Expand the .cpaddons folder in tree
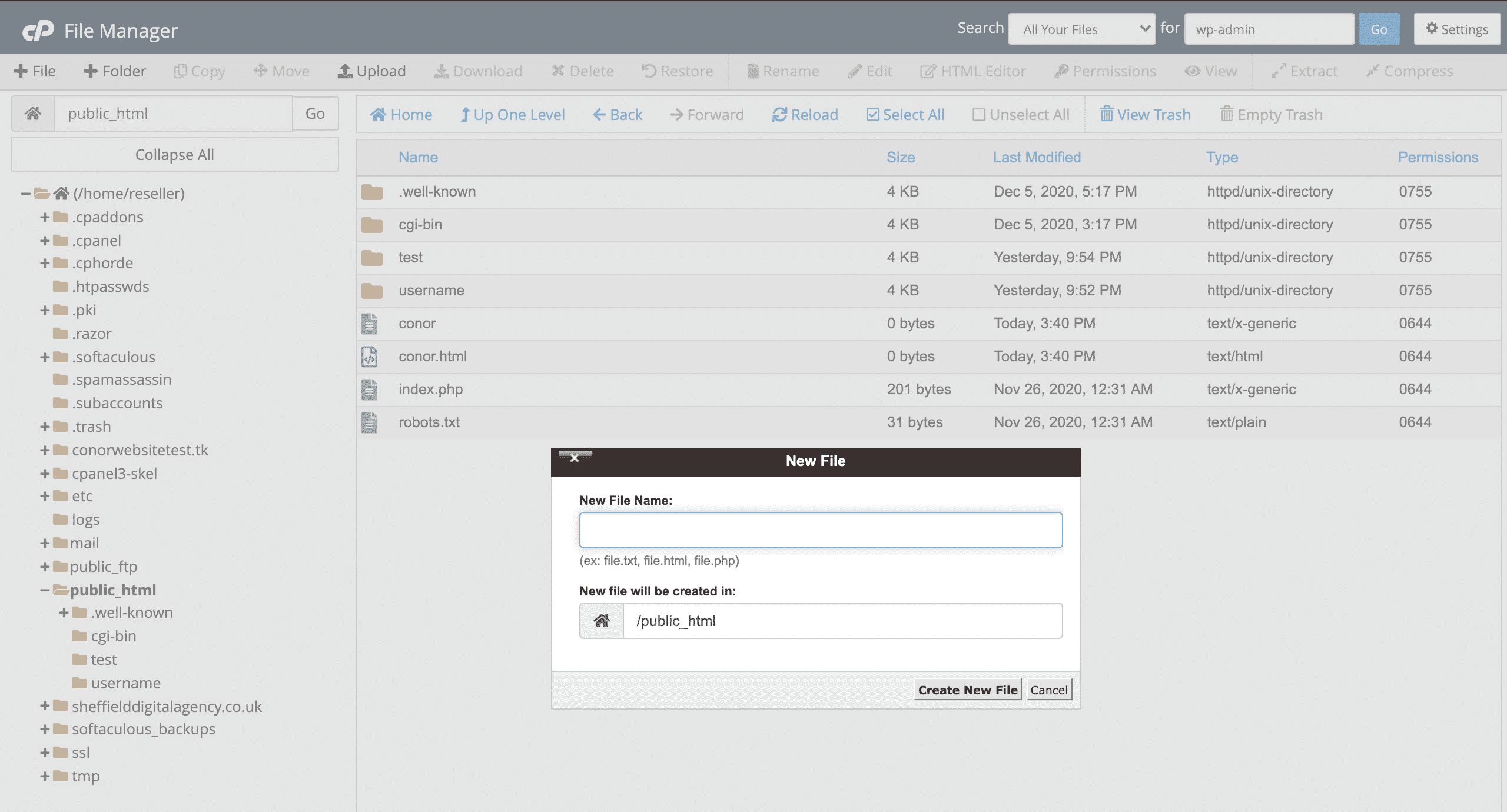The width and height of the screenshot is (1507, 812). point(45,217)
